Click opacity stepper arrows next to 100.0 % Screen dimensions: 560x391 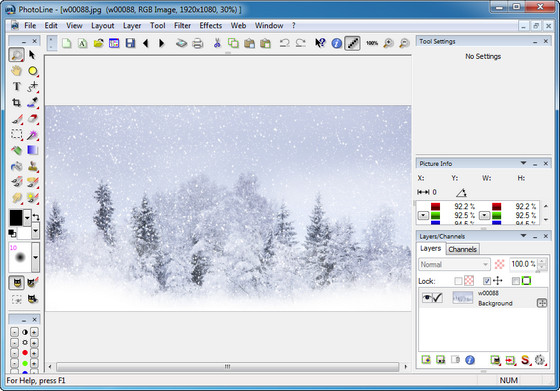pyautogui.click(x=542, y=264)
